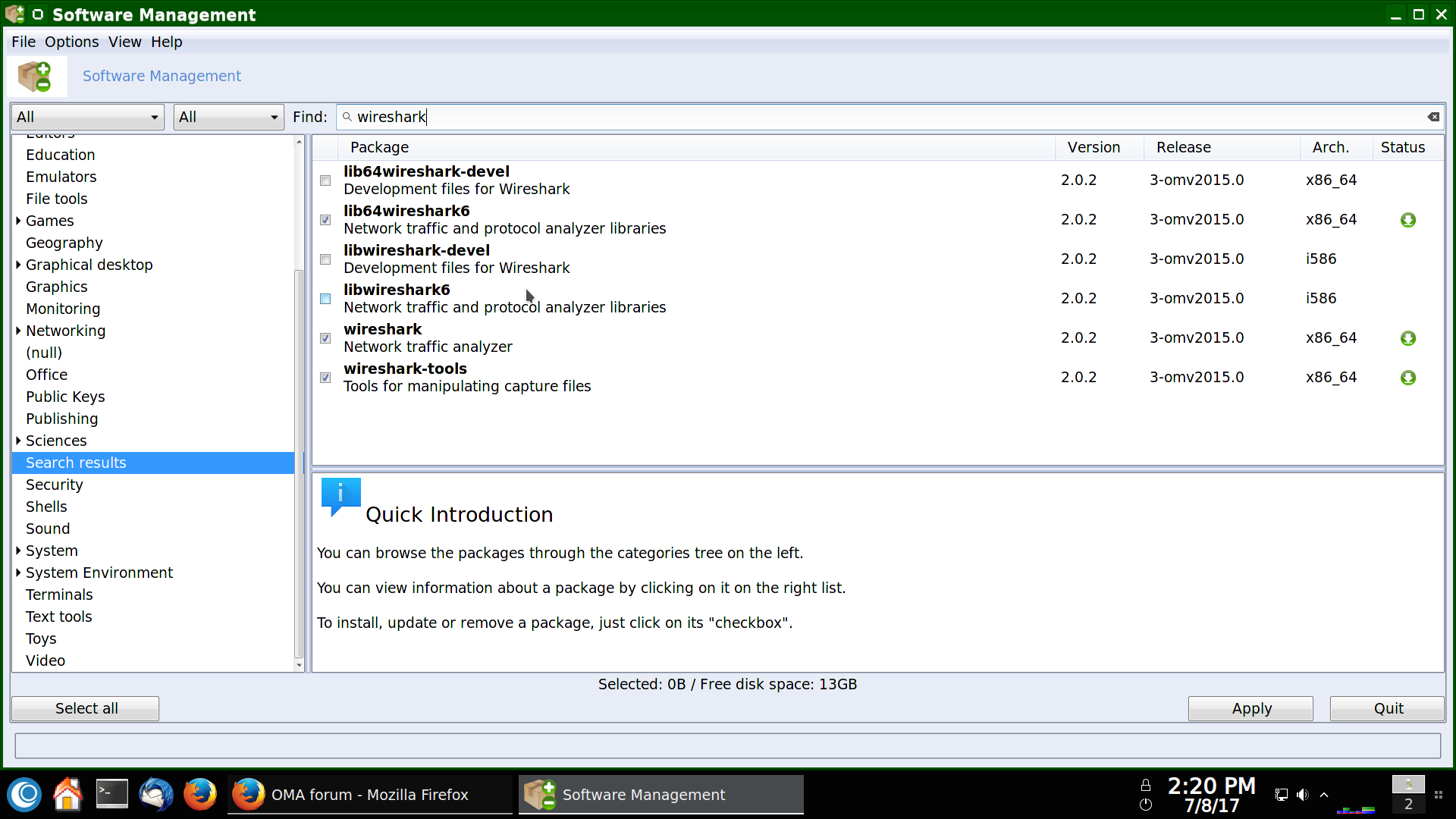This screenshot has height=819, width=1456.
Task: Click the network icon in system tray
Action: point(1282,795)
